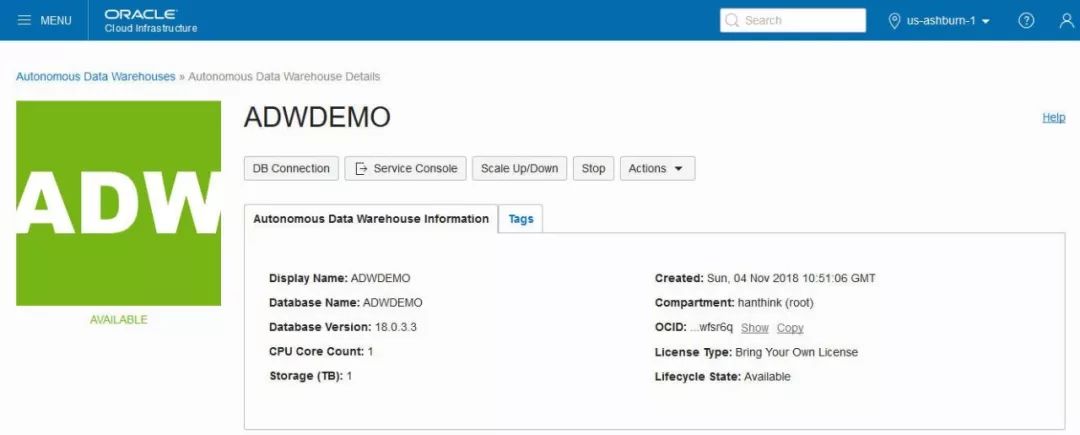Image resolution: width=1080 pixels, height=435 pixels.
Task: Click the Oracle Cloud Infrastructure logo
Action: tap(150, 21)
